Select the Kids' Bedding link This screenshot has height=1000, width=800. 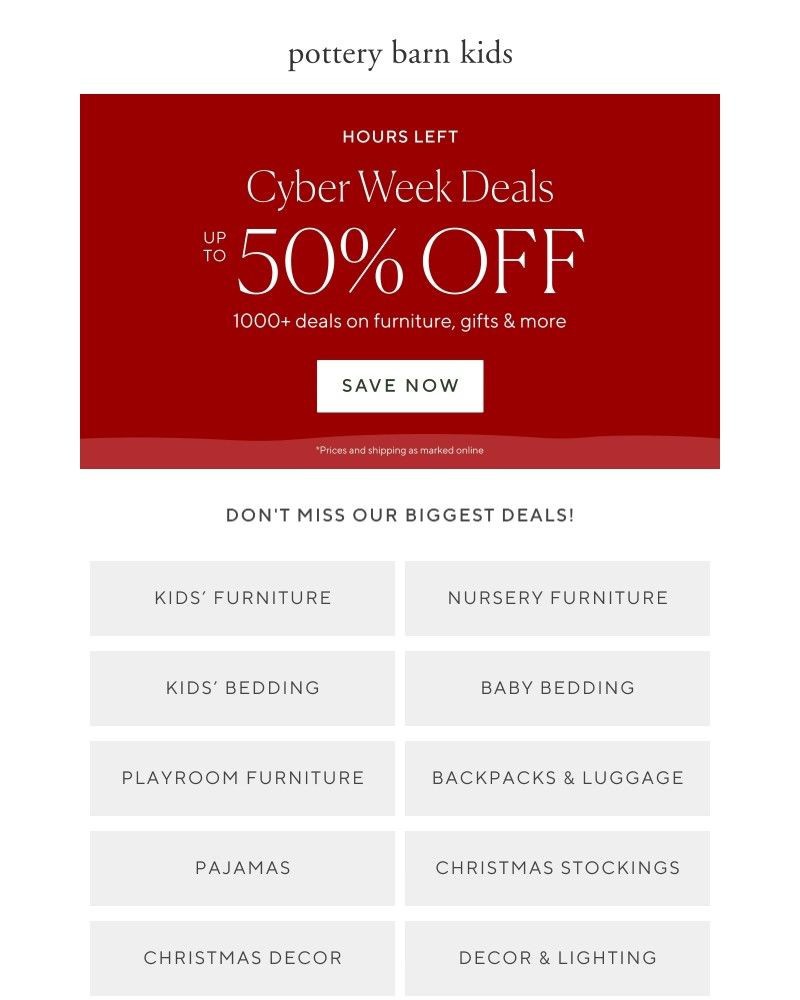(x=241, y=688)
